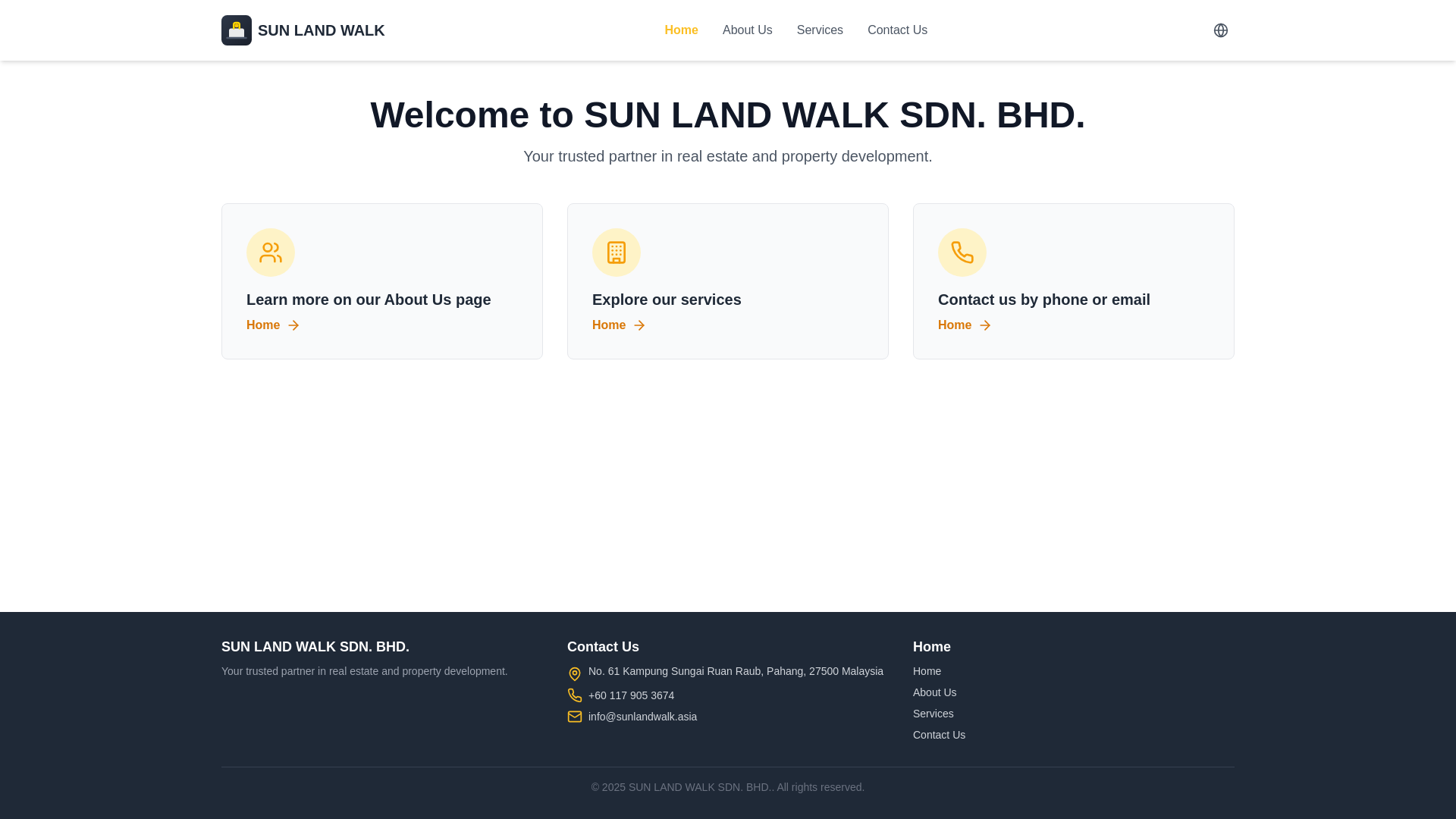
Task: Go to About Us in top navigation
Action: pyautogui.click(x=747, y=30)
